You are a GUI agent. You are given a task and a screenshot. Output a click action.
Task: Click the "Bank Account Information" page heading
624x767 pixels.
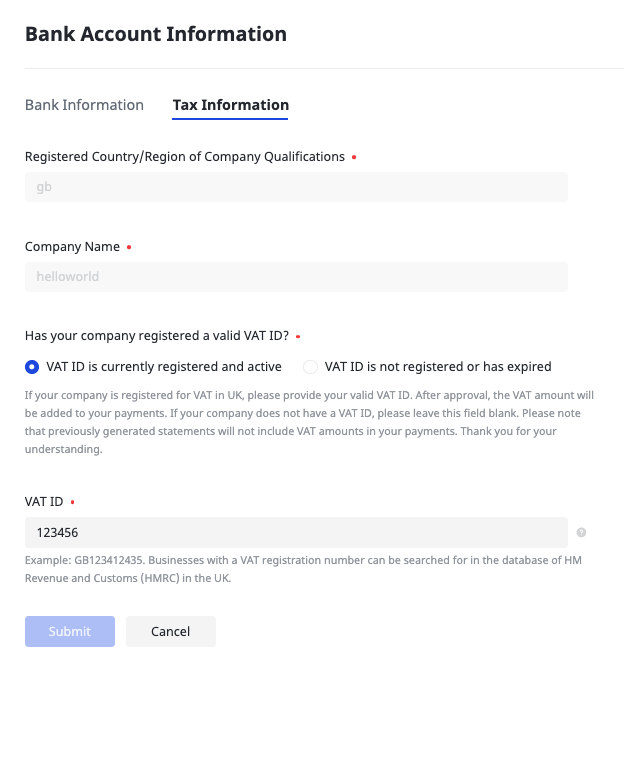[x=156, y=34]
